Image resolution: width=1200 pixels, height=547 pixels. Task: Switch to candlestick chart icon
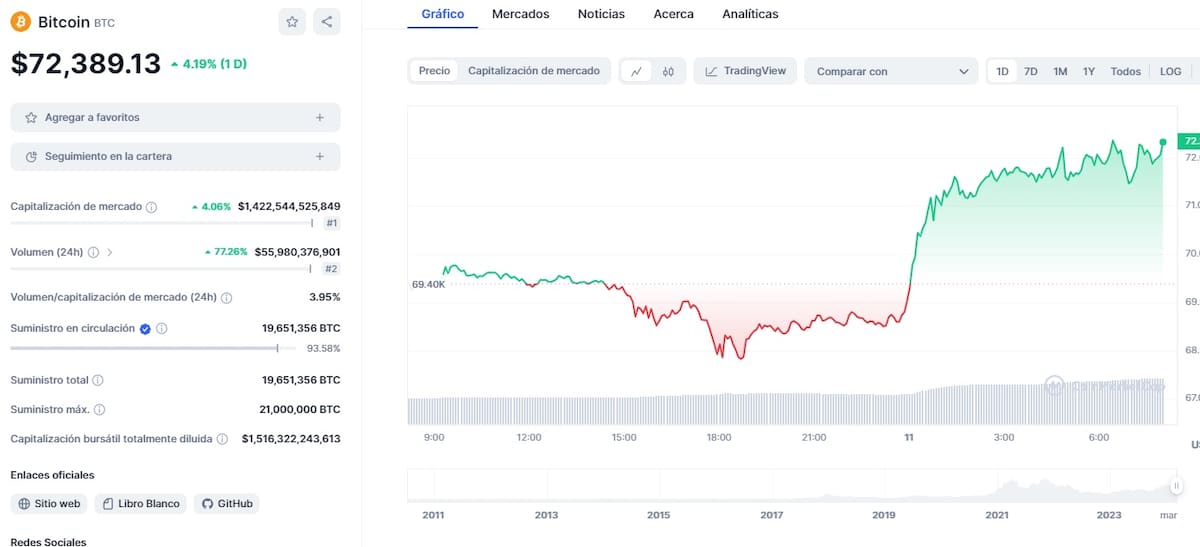(x=668, y=71)
